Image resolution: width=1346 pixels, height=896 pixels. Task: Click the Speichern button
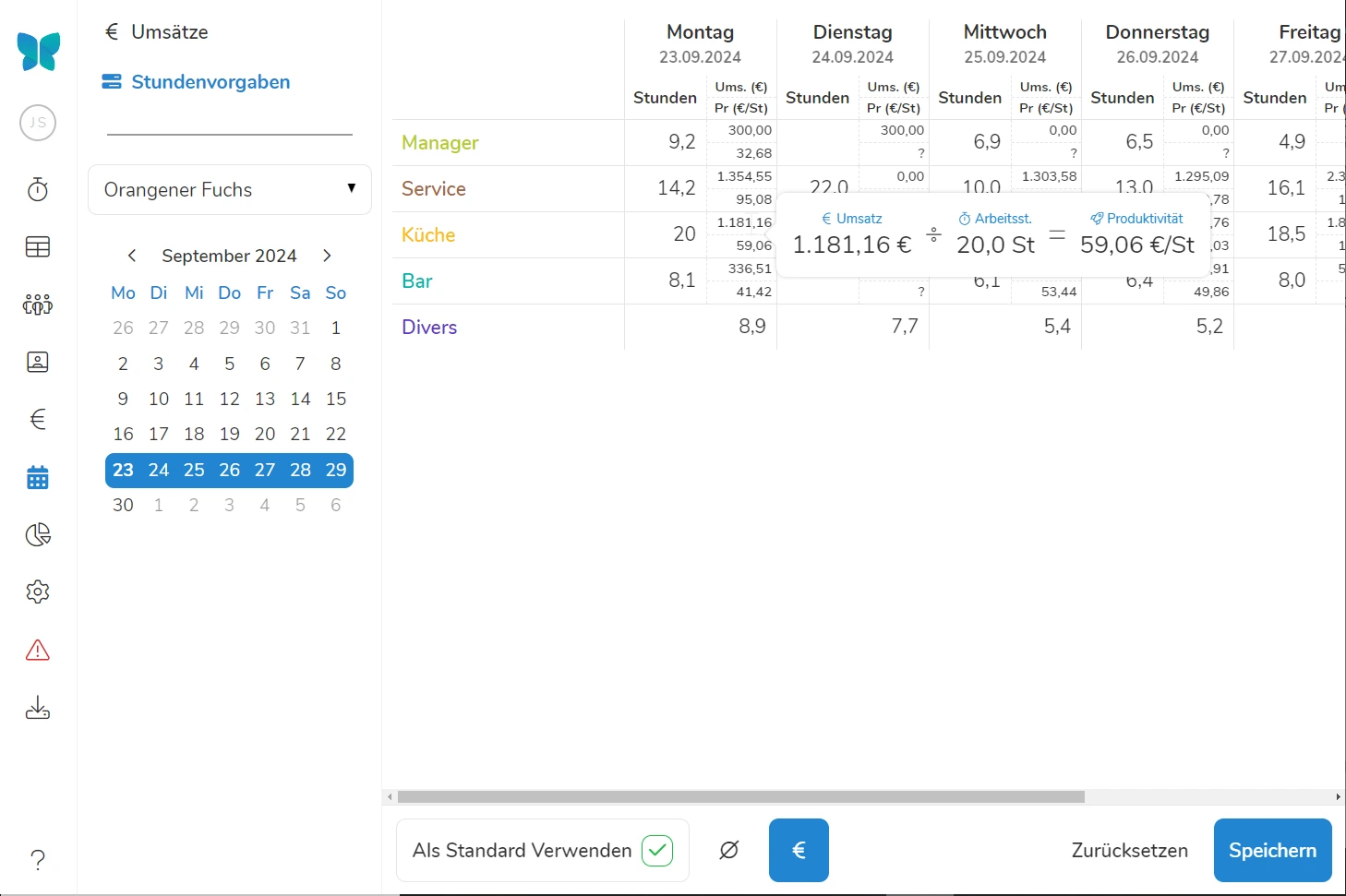coord(1271,850)
